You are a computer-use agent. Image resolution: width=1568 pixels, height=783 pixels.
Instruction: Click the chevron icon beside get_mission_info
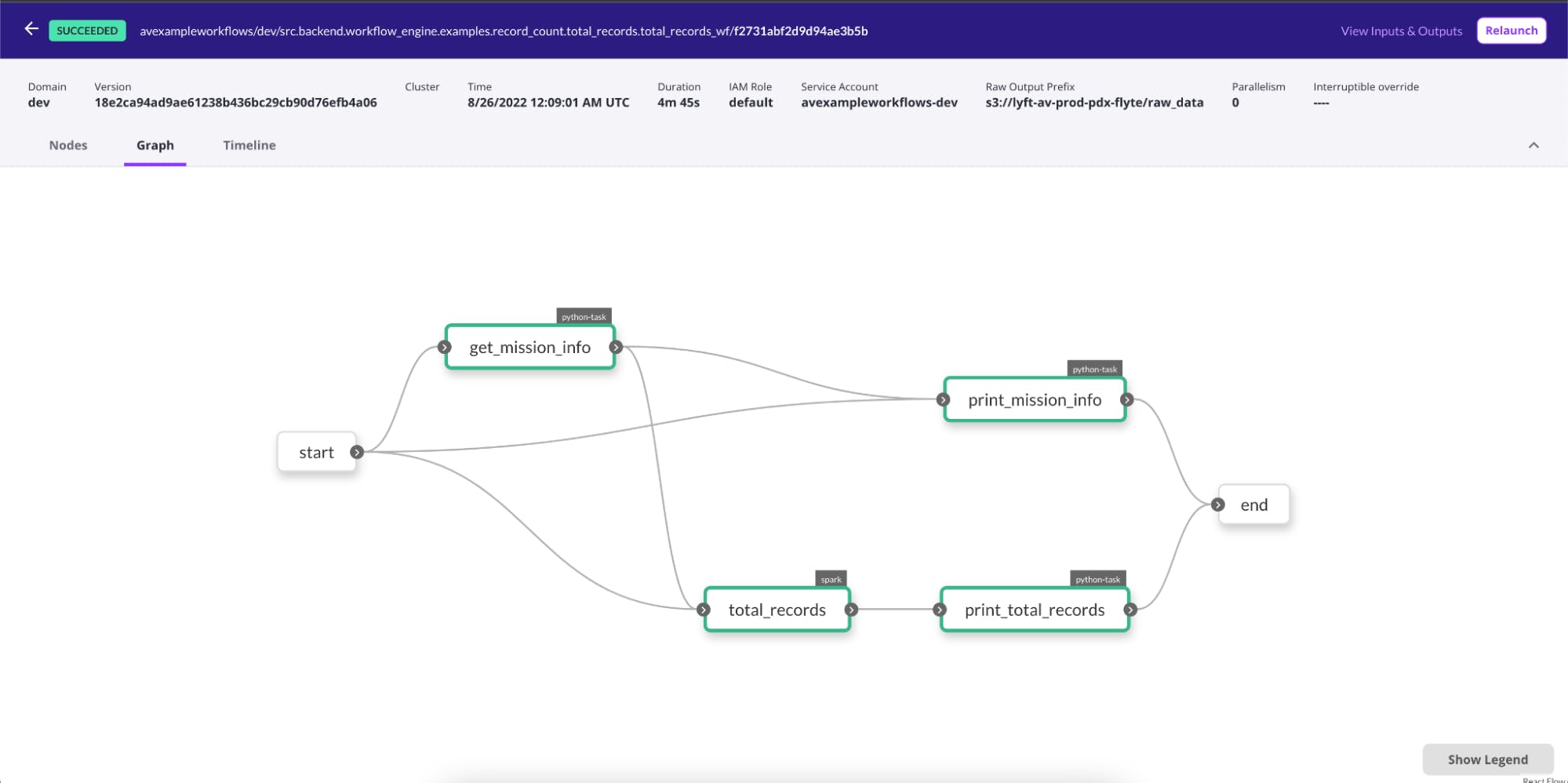(617, 346)
